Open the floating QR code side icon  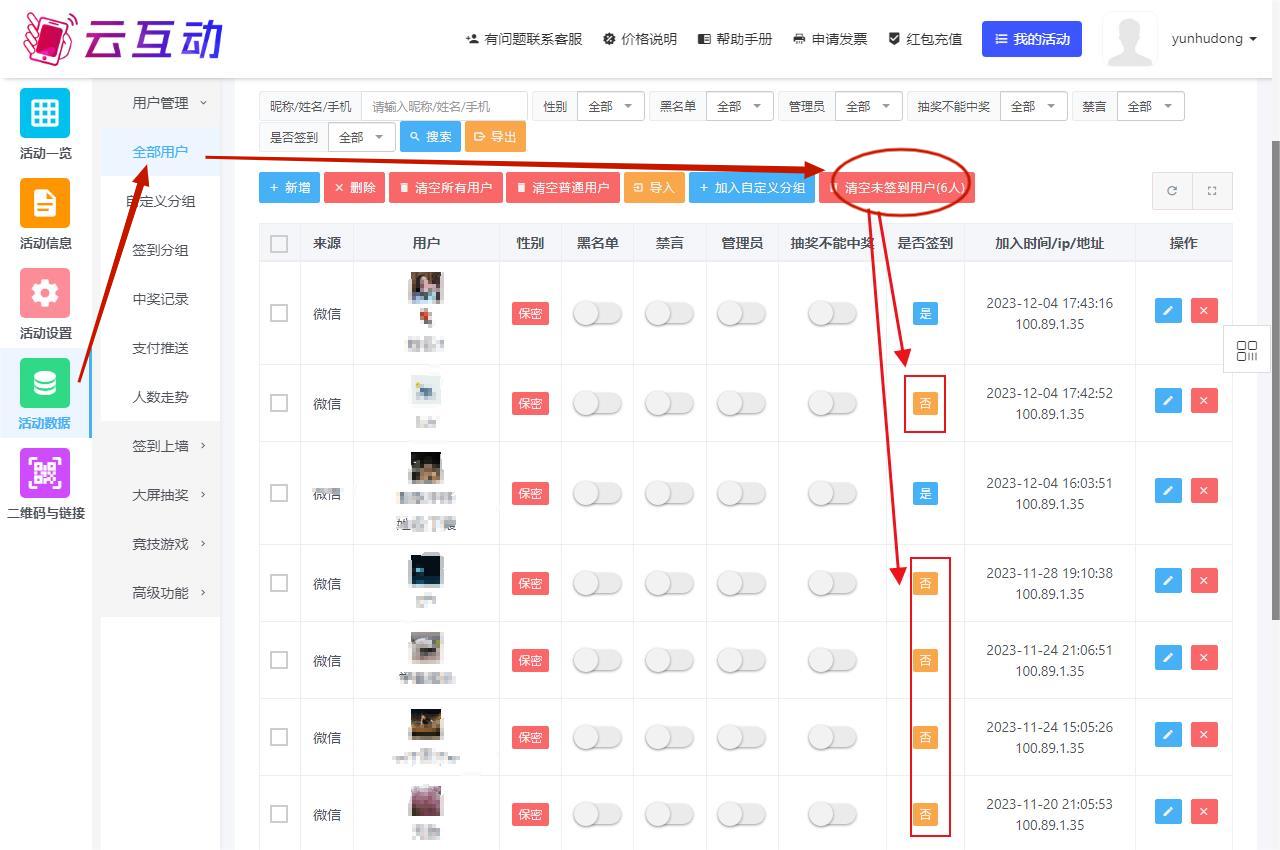[x=1247, y=351]
